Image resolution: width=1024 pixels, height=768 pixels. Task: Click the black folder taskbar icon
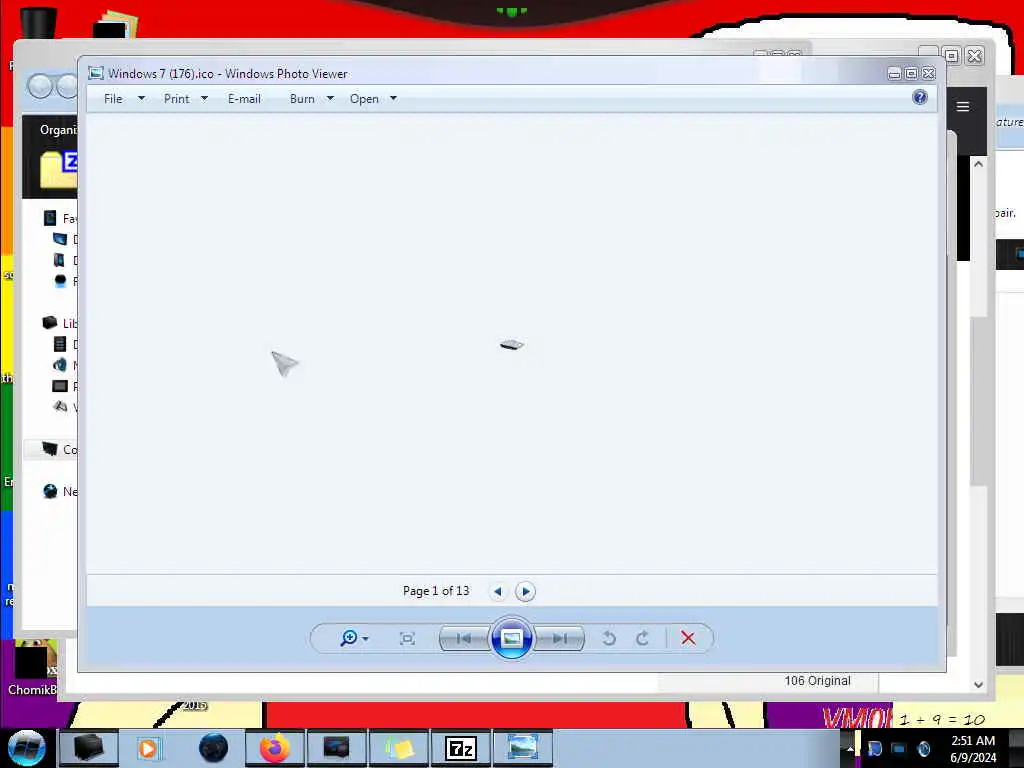89,748
